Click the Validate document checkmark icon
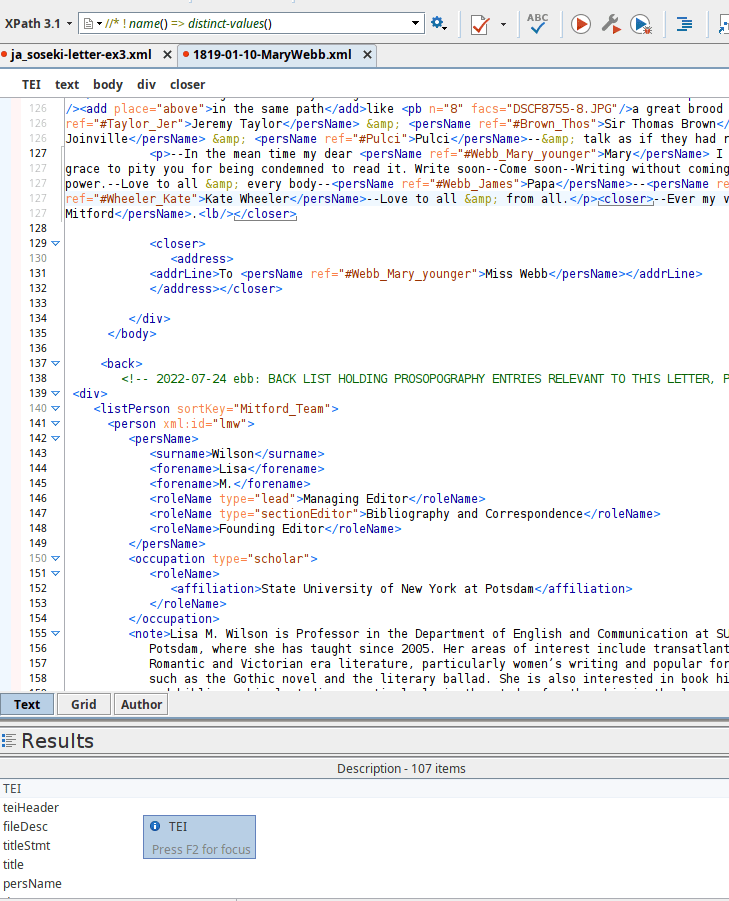The height and width of the screenshot is (901, 729). coord(480,24)
